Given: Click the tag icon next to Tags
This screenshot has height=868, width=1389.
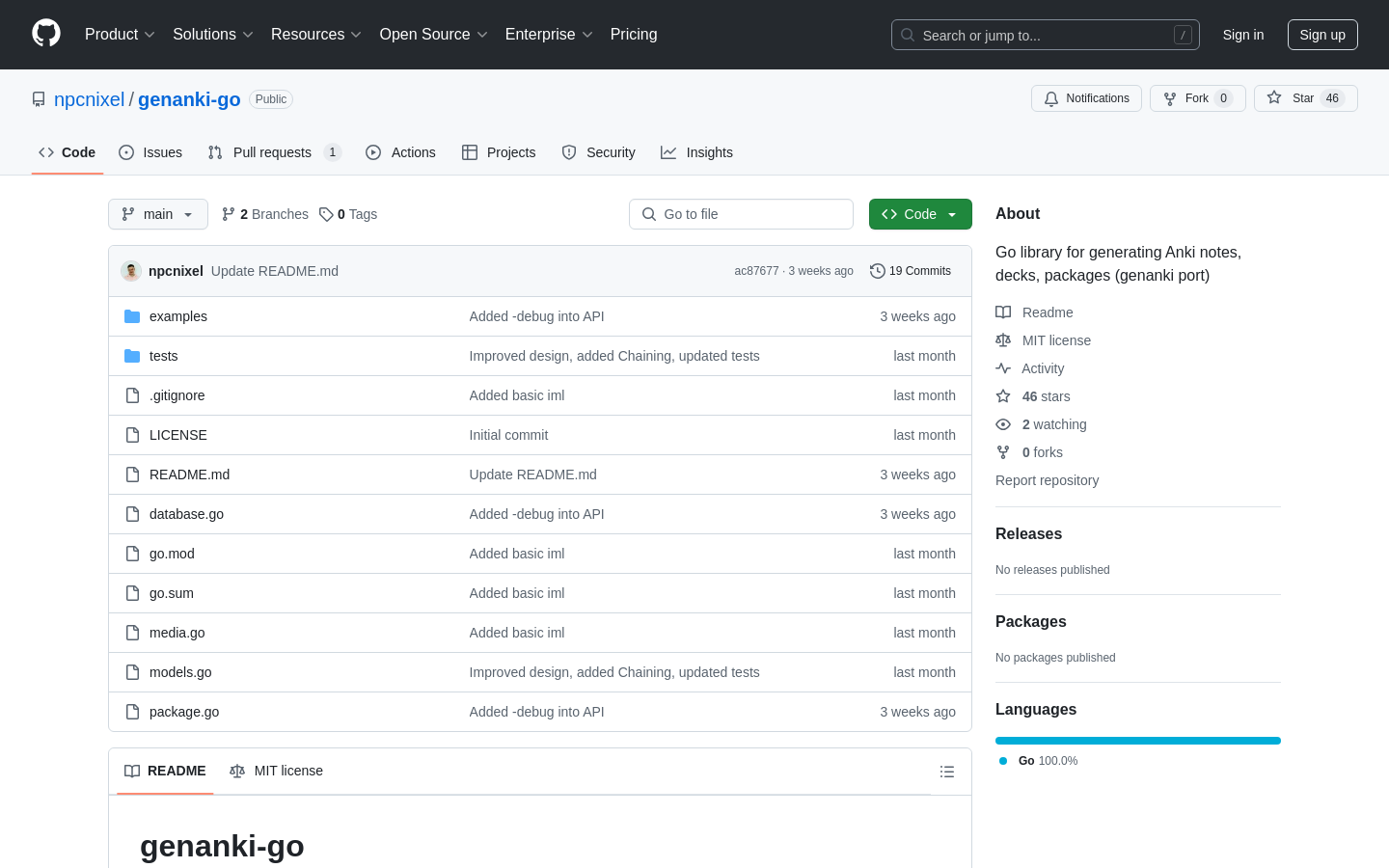Looking at the screenshot, I should pos(326,214).
